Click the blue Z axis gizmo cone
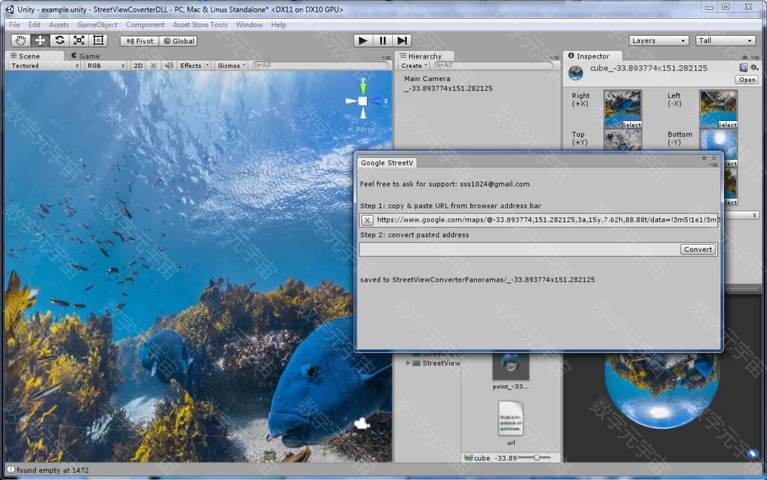This screenshot has height=480, width=767. click(x=377, y=101)
